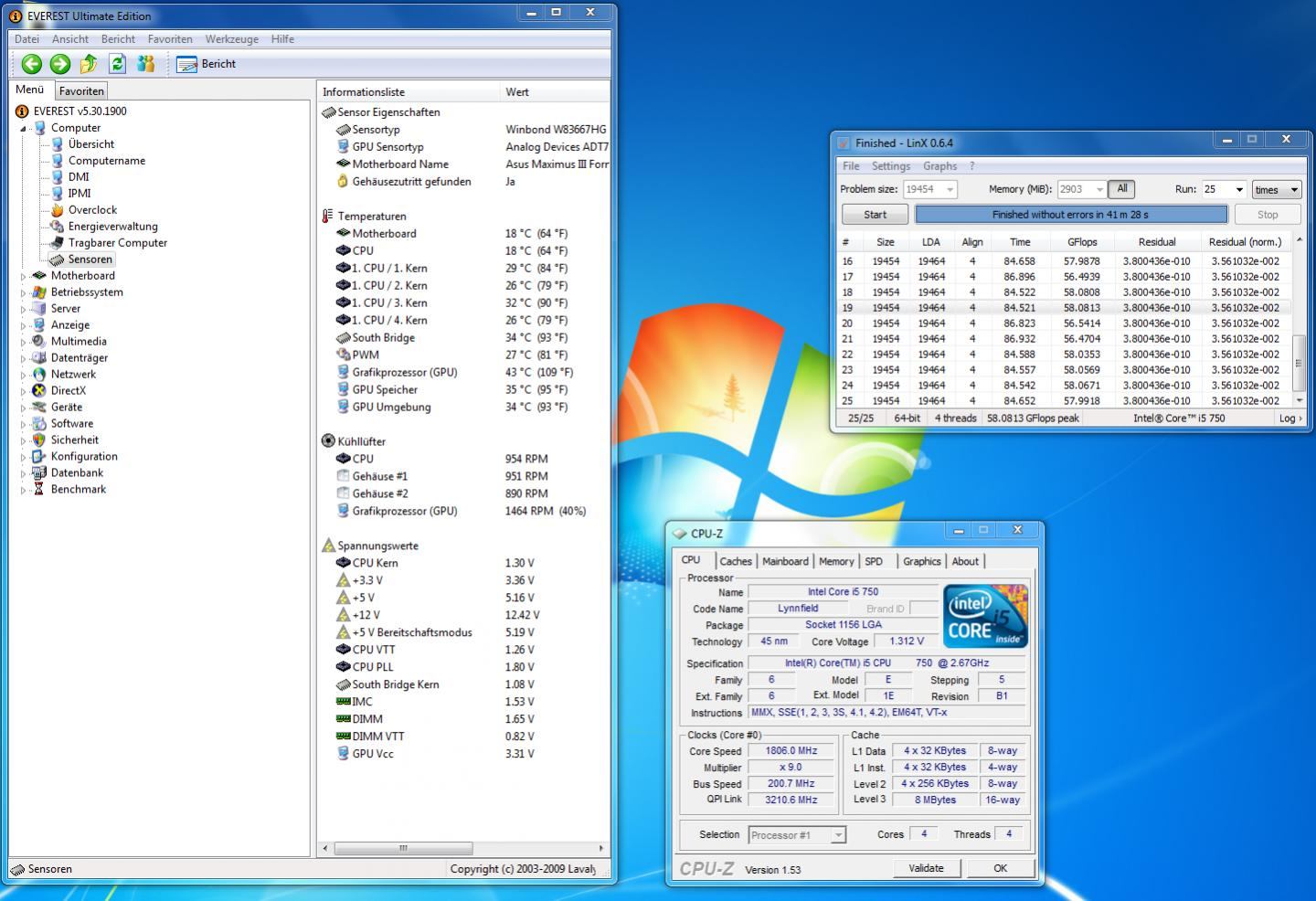Click the green forward arrow in EVEREST toolbar
This screenshot has height=901, width=1316.
pos(60,64)
